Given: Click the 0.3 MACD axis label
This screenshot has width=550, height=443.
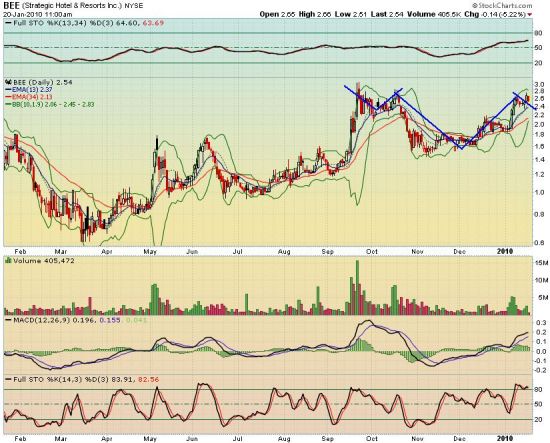Looking at the screenshot, I should (541, 322).
